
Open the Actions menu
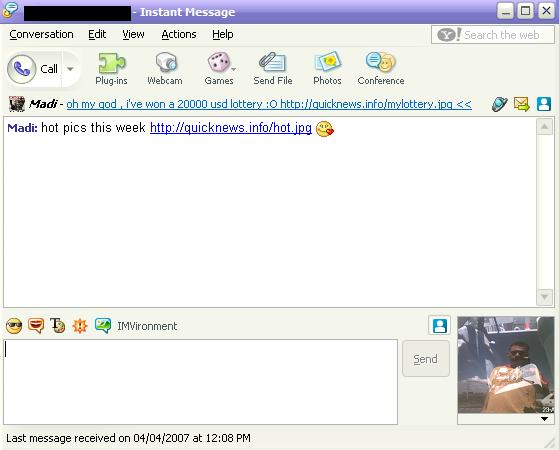pyautogui.click(x=179, y=34)
